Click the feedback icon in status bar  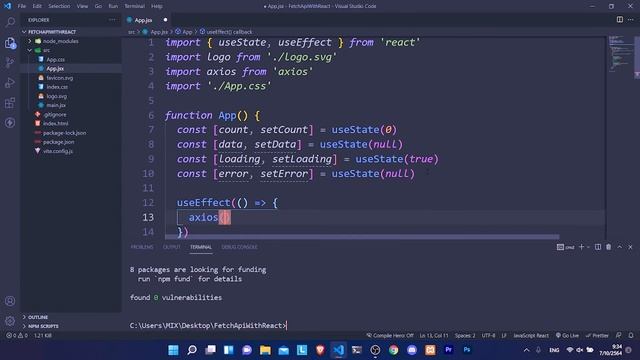click(x=619, y=336)
